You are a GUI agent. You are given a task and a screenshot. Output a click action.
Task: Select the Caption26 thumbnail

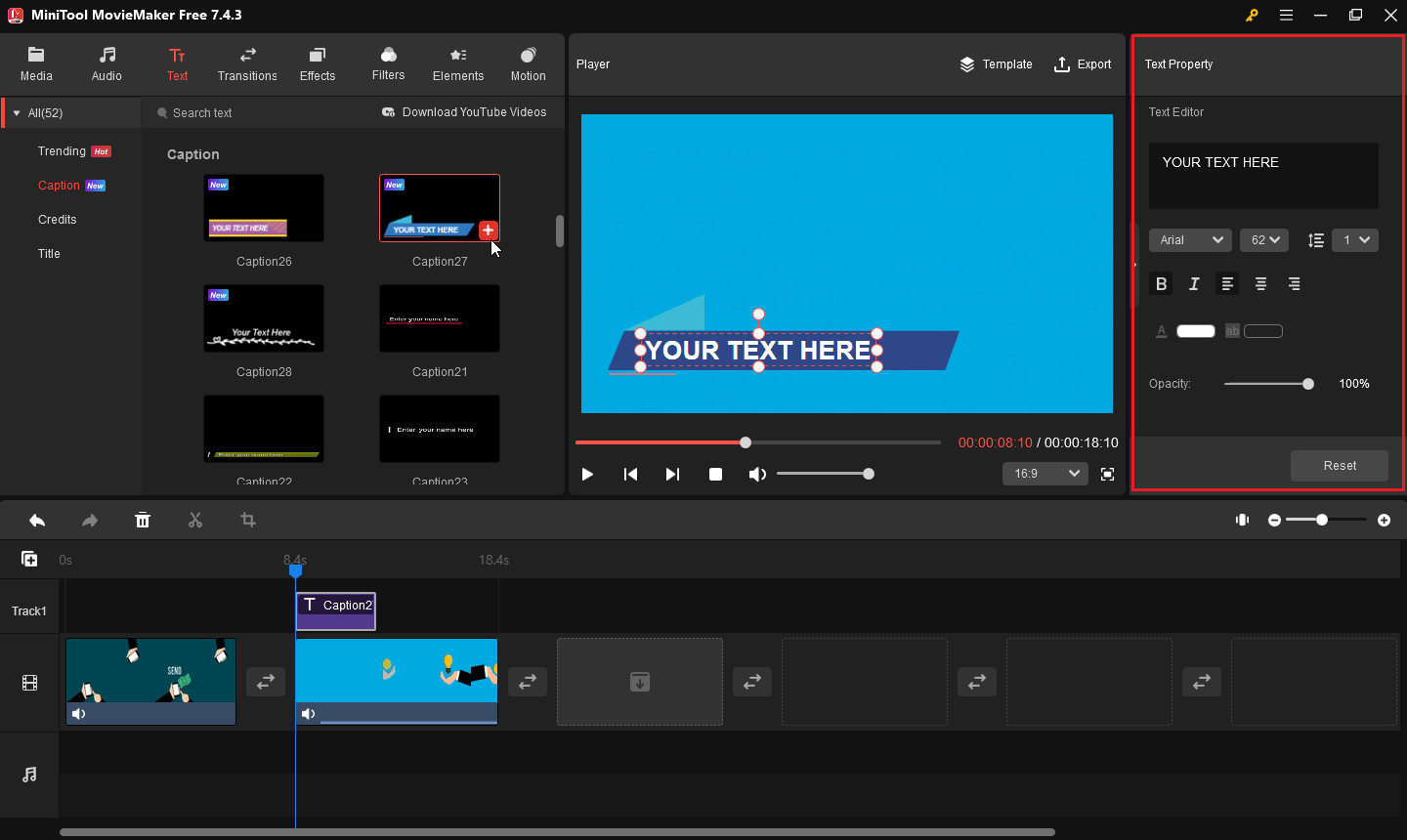click(x=264, y=208)
